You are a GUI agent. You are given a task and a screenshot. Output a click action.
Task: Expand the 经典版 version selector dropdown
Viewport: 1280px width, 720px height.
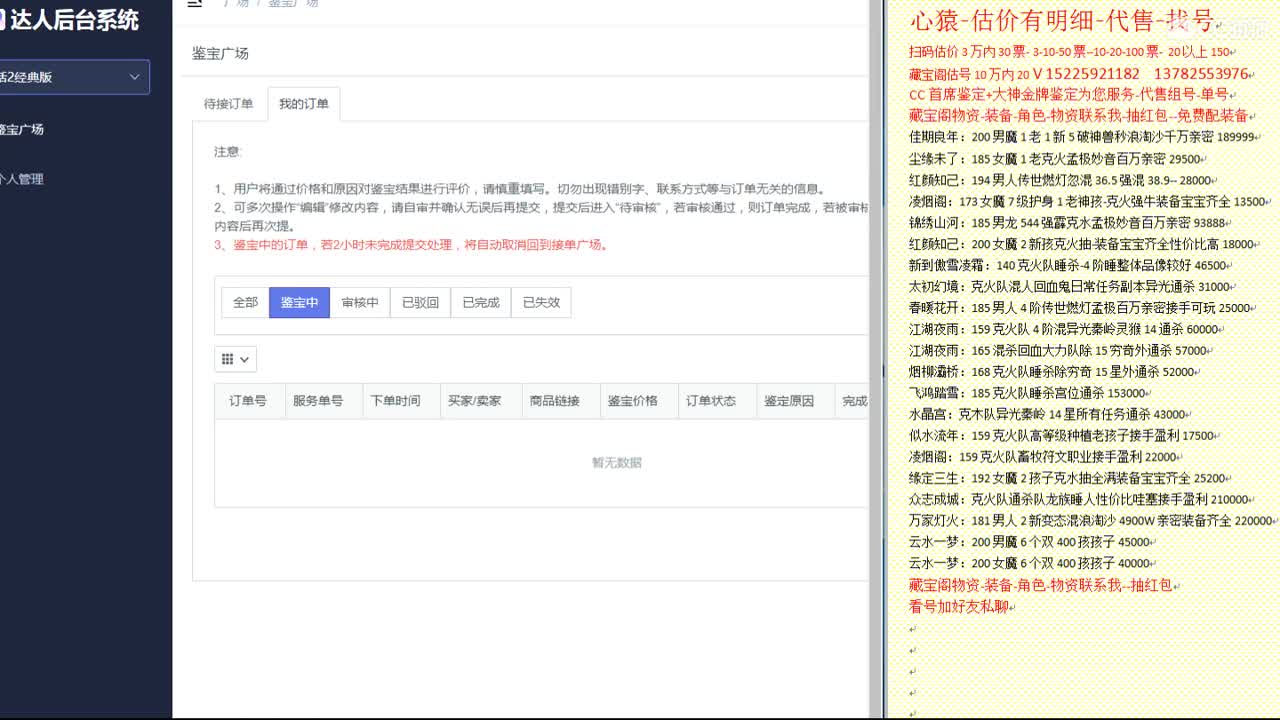(74, 77)
